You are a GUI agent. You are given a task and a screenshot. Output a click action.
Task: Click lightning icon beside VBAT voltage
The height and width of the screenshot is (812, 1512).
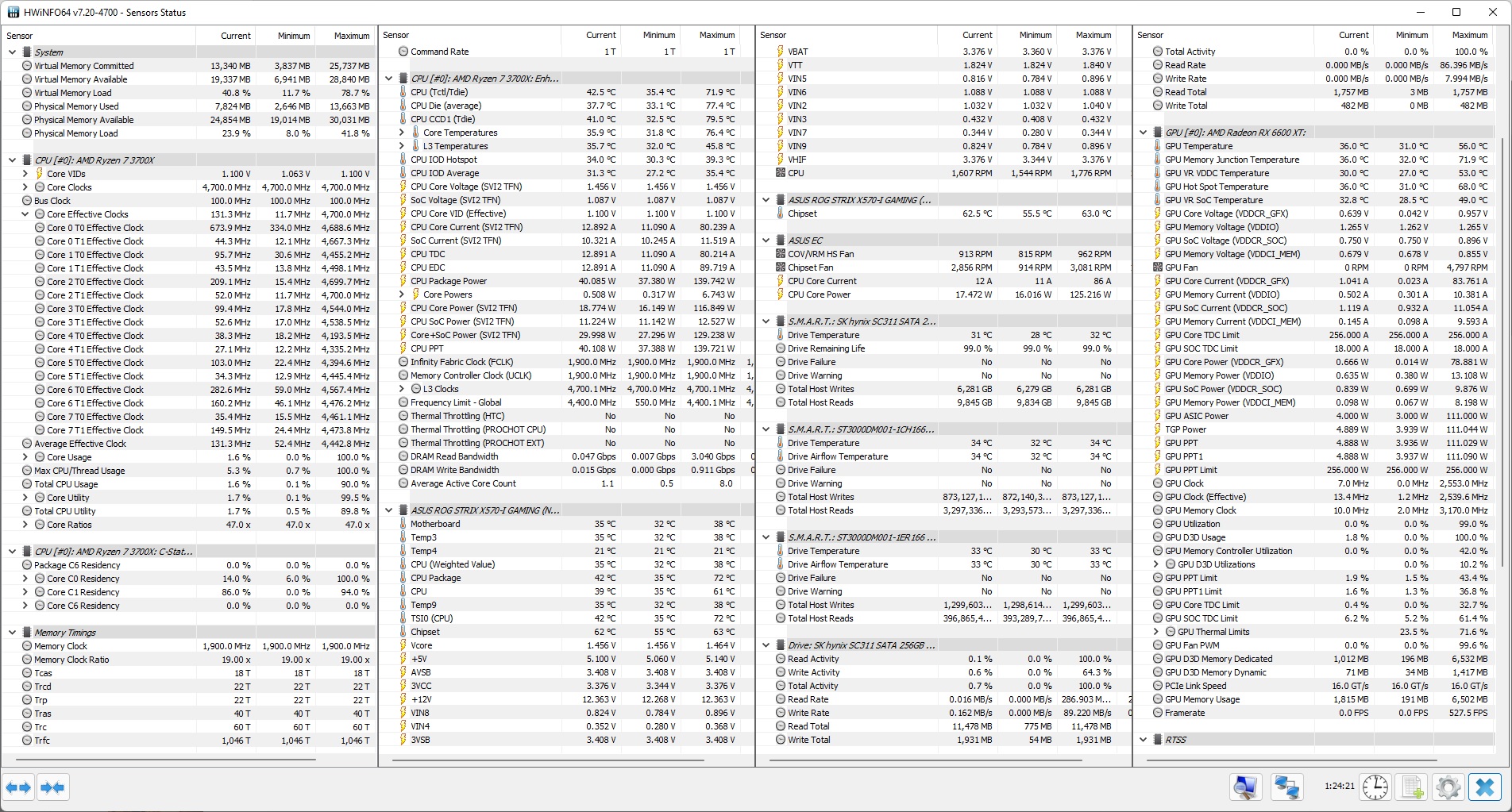(781, 52)
